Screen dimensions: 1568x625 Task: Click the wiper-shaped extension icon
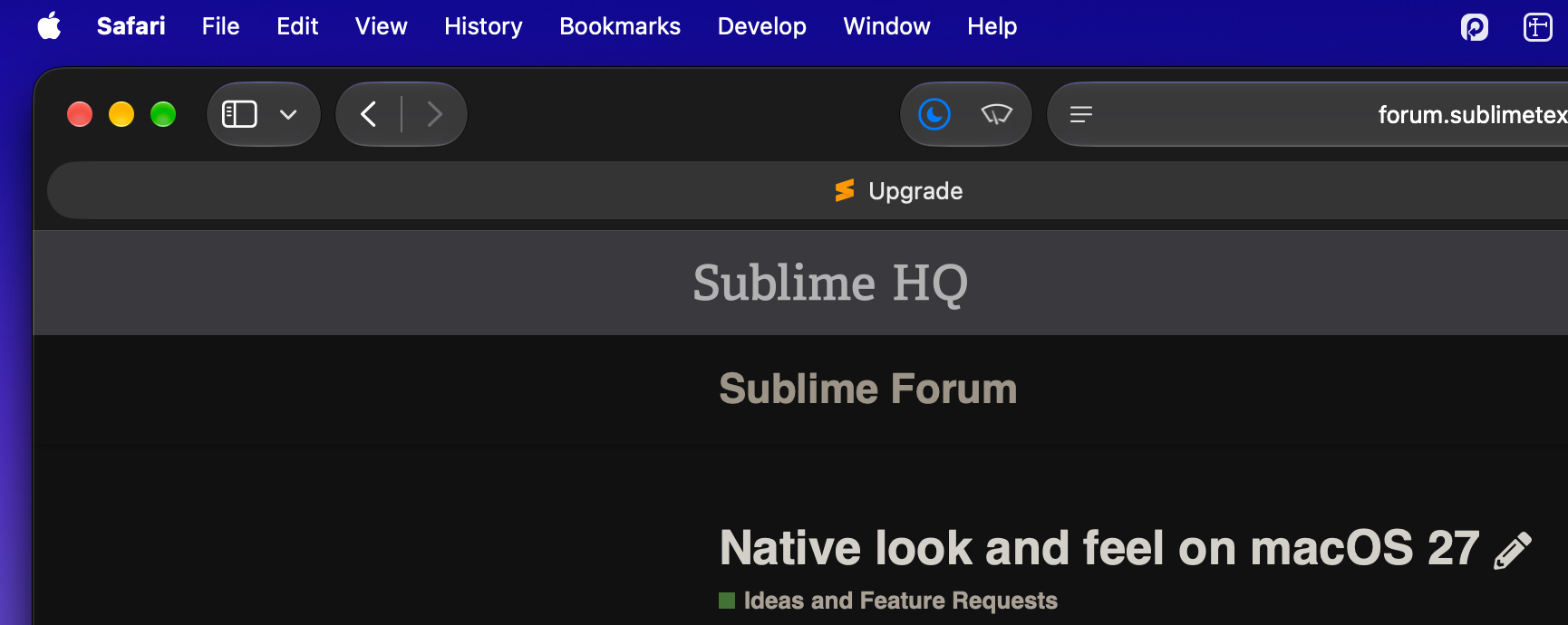[996, 114]
